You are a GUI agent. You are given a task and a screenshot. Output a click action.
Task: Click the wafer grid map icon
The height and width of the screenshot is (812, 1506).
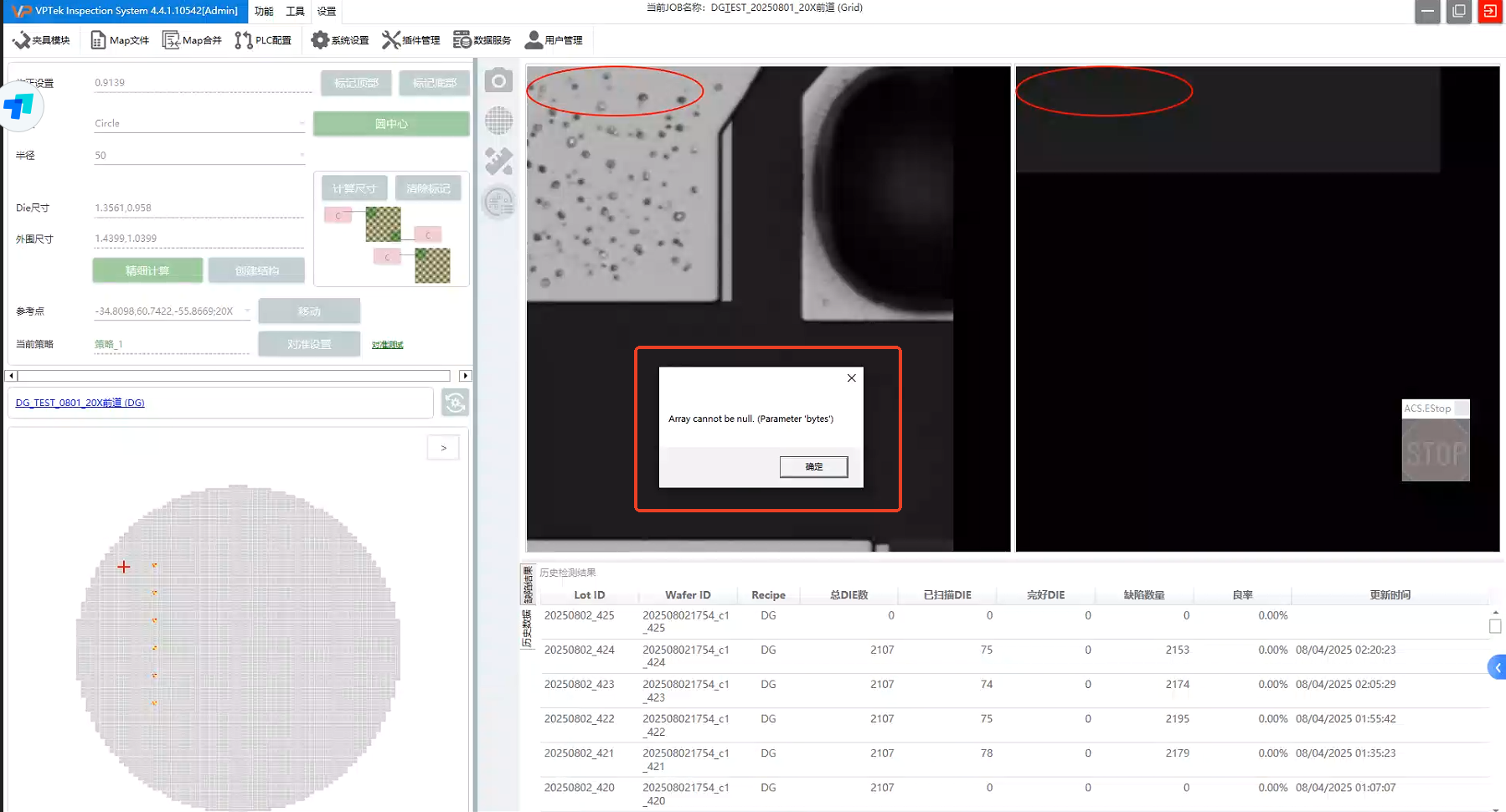click(x=498, y=121)
